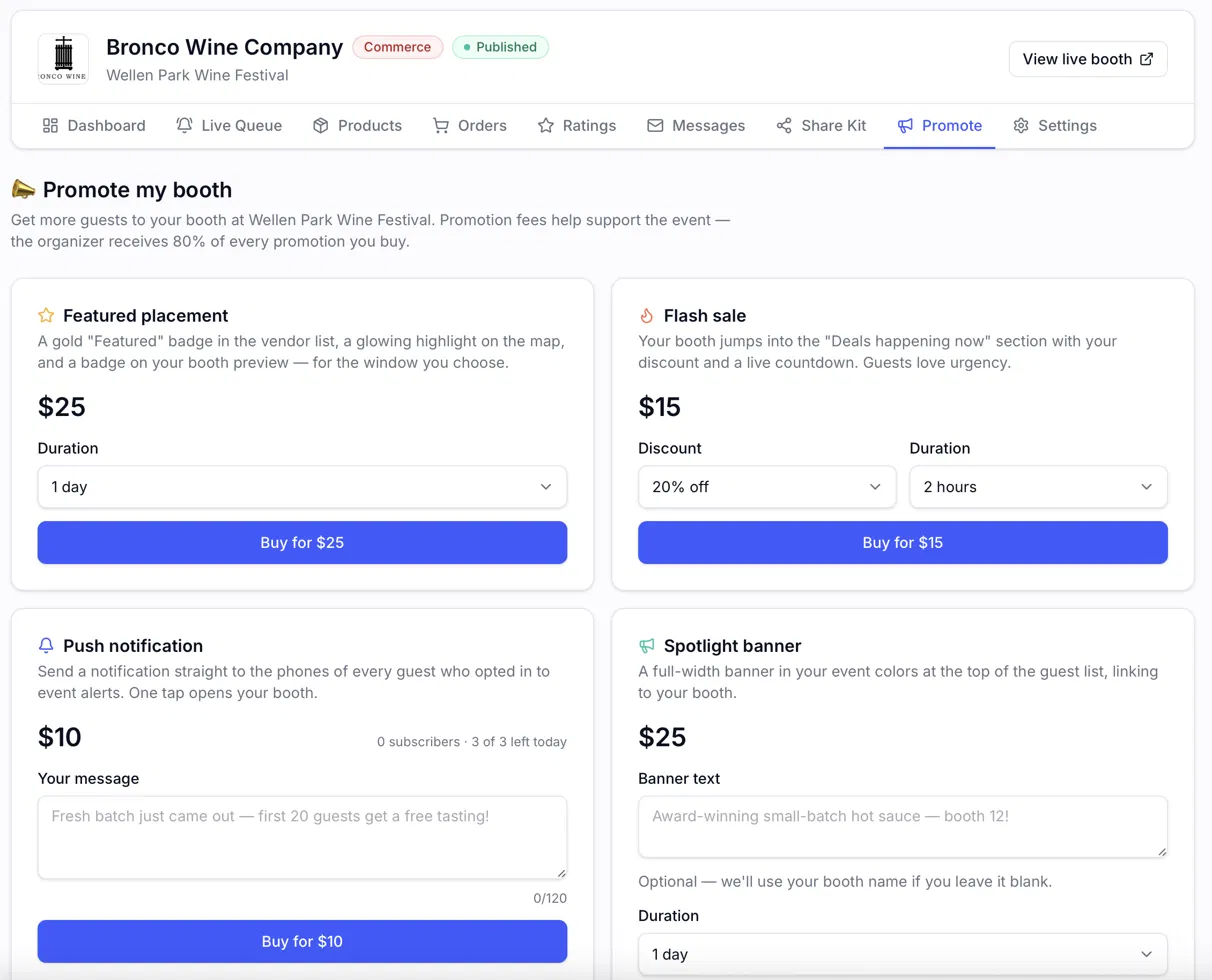Open the Messages envelope icon
The width and height of the screenshot is (1212, 980).
[655, 126]
